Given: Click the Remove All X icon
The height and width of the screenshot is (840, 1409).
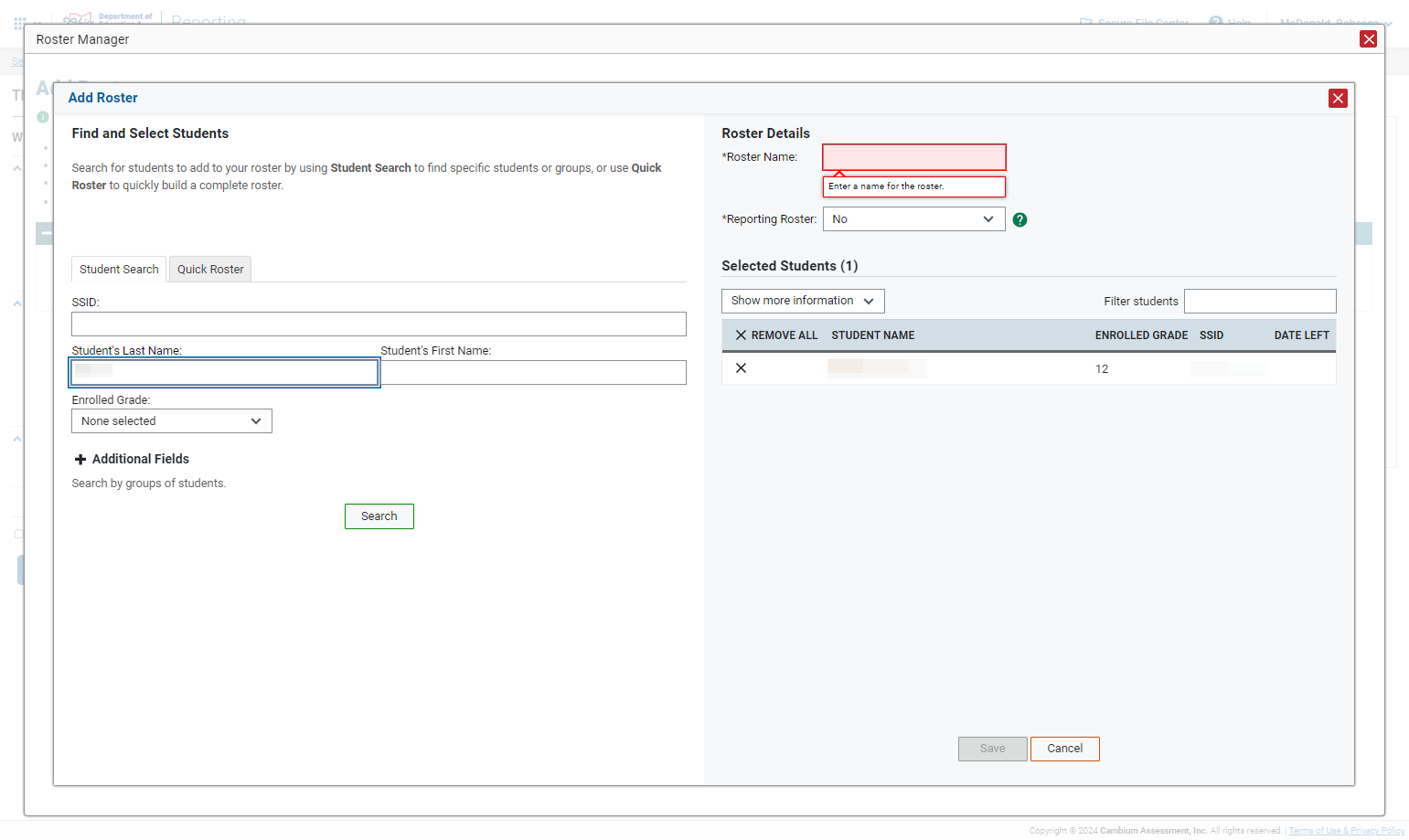Looking at the screenshot, I should point(741,335).
